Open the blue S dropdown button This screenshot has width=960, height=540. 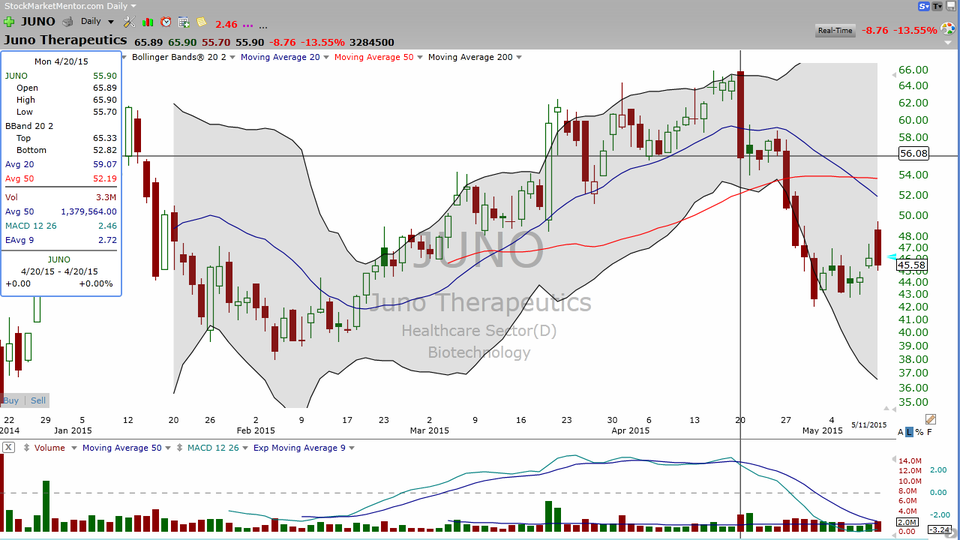tap(924, 6)
